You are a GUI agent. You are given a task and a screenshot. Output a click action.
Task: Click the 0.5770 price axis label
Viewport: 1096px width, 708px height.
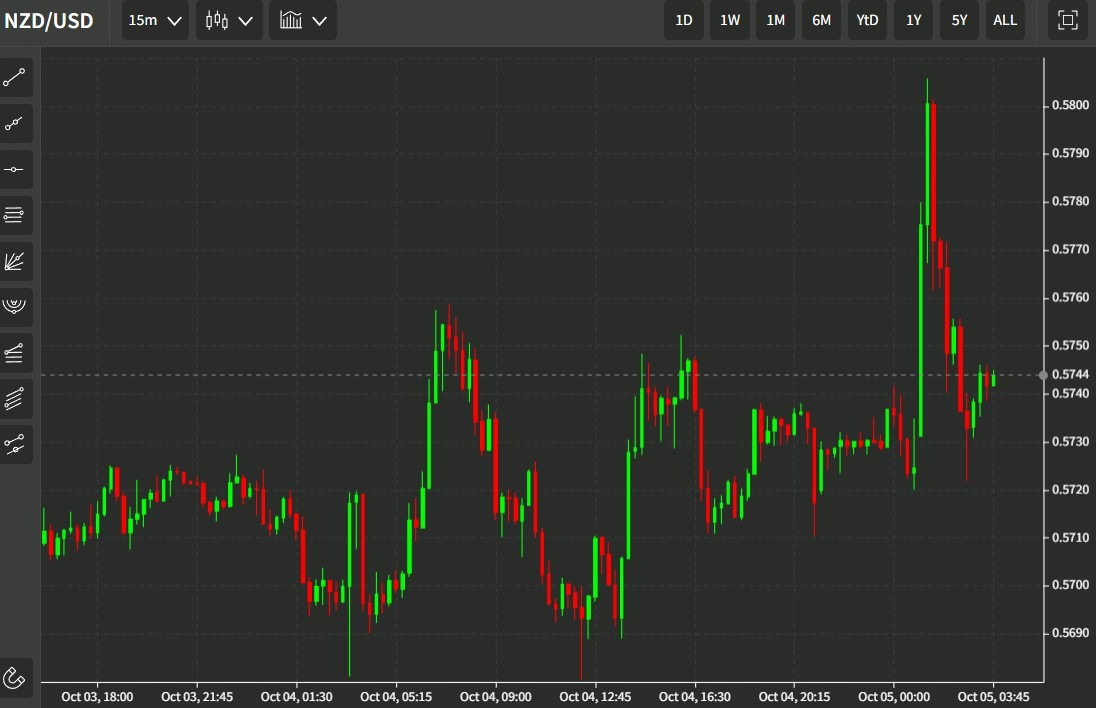click(1070, 249)
